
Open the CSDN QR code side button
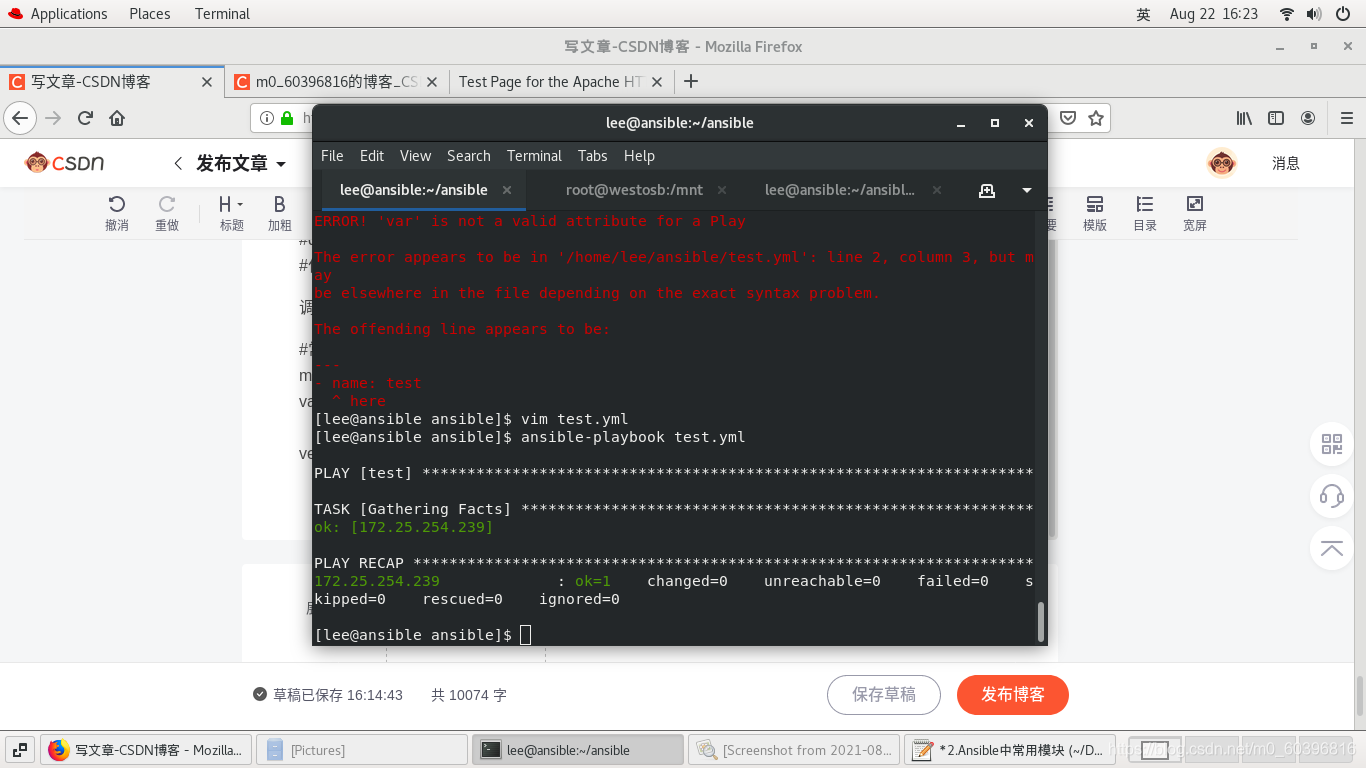coord(1332,444)
